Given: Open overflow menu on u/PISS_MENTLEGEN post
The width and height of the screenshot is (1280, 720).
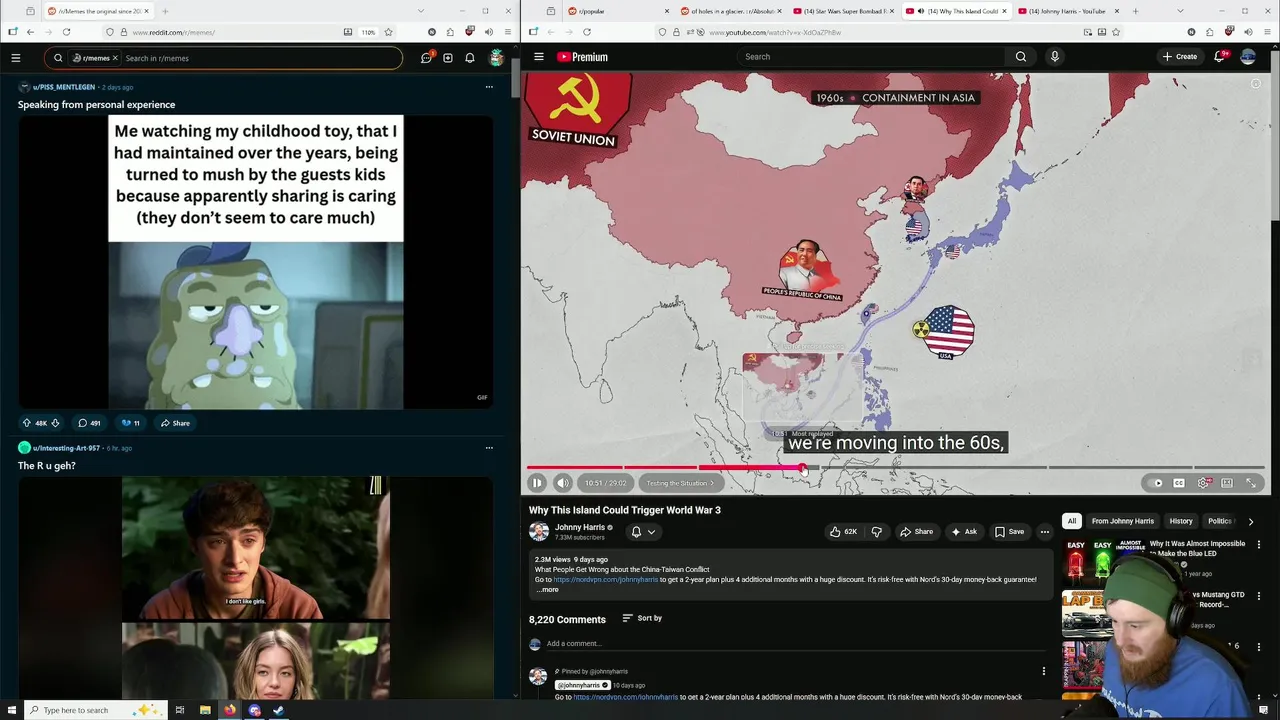Looking at the screenshot, I should [489, 87].
